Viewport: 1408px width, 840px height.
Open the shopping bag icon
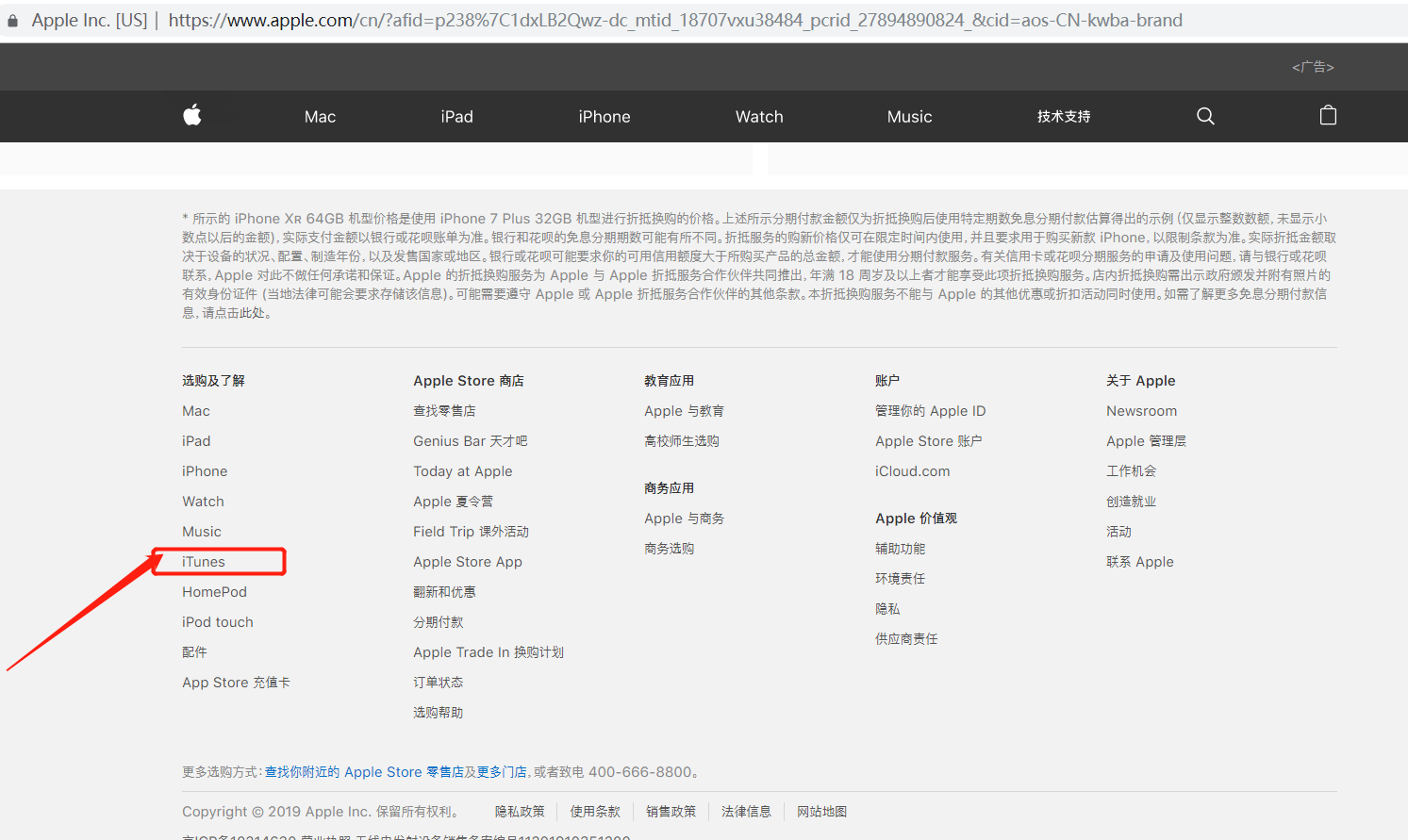tap(1328, 116)
